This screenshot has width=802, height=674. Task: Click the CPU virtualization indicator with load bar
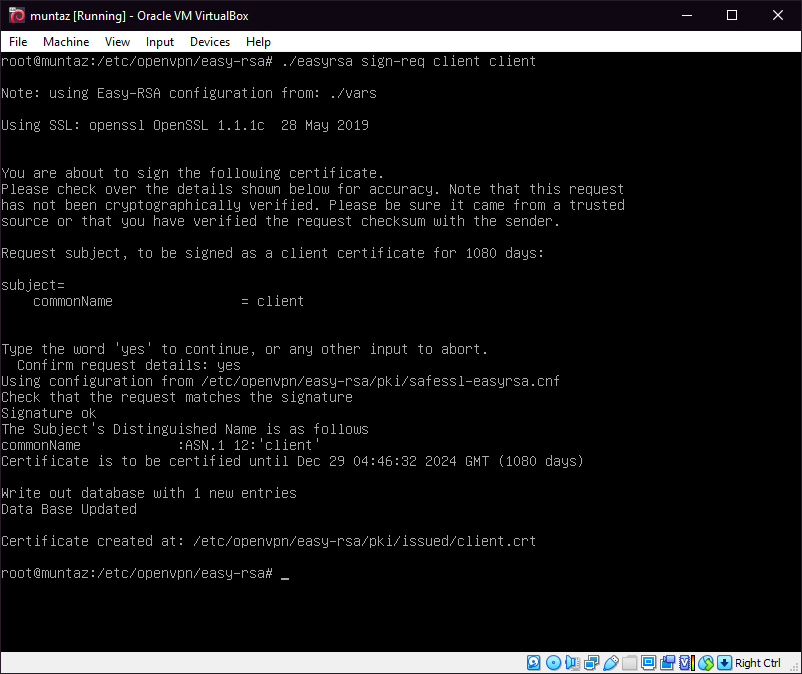[687, 663]
